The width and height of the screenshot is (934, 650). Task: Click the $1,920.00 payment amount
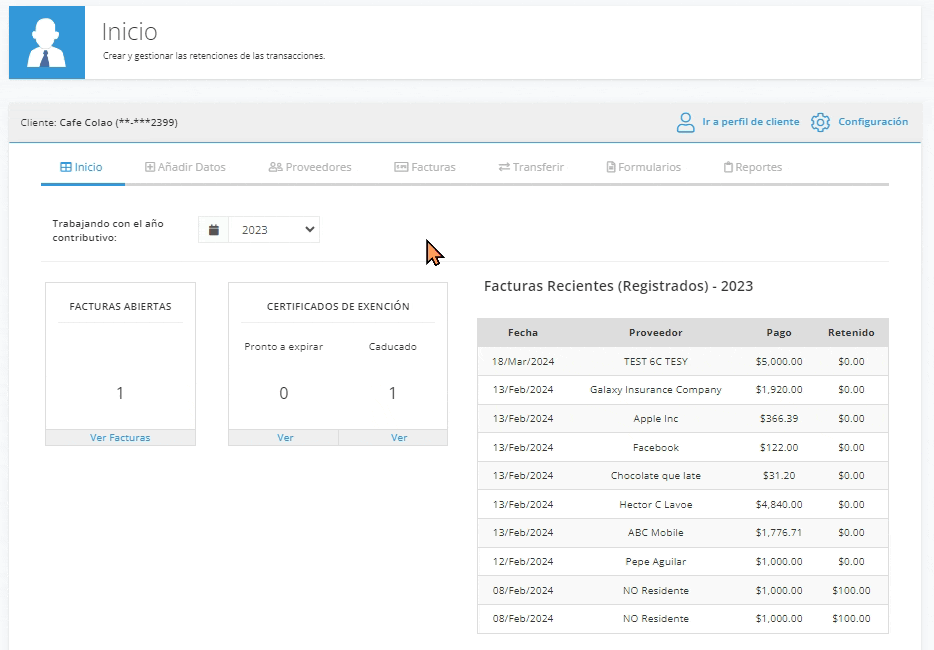click(779, 390)
